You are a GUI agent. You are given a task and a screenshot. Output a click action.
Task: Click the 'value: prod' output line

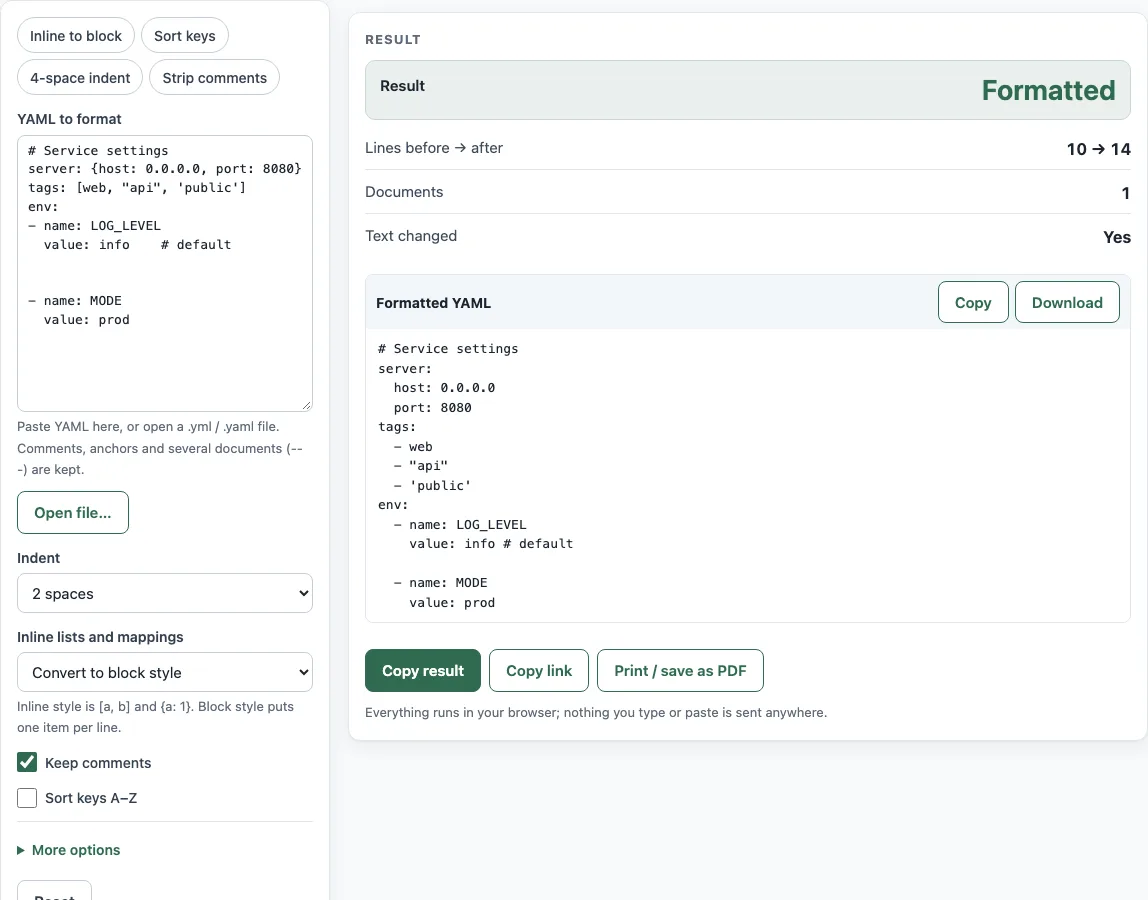[x=452, y=603]
